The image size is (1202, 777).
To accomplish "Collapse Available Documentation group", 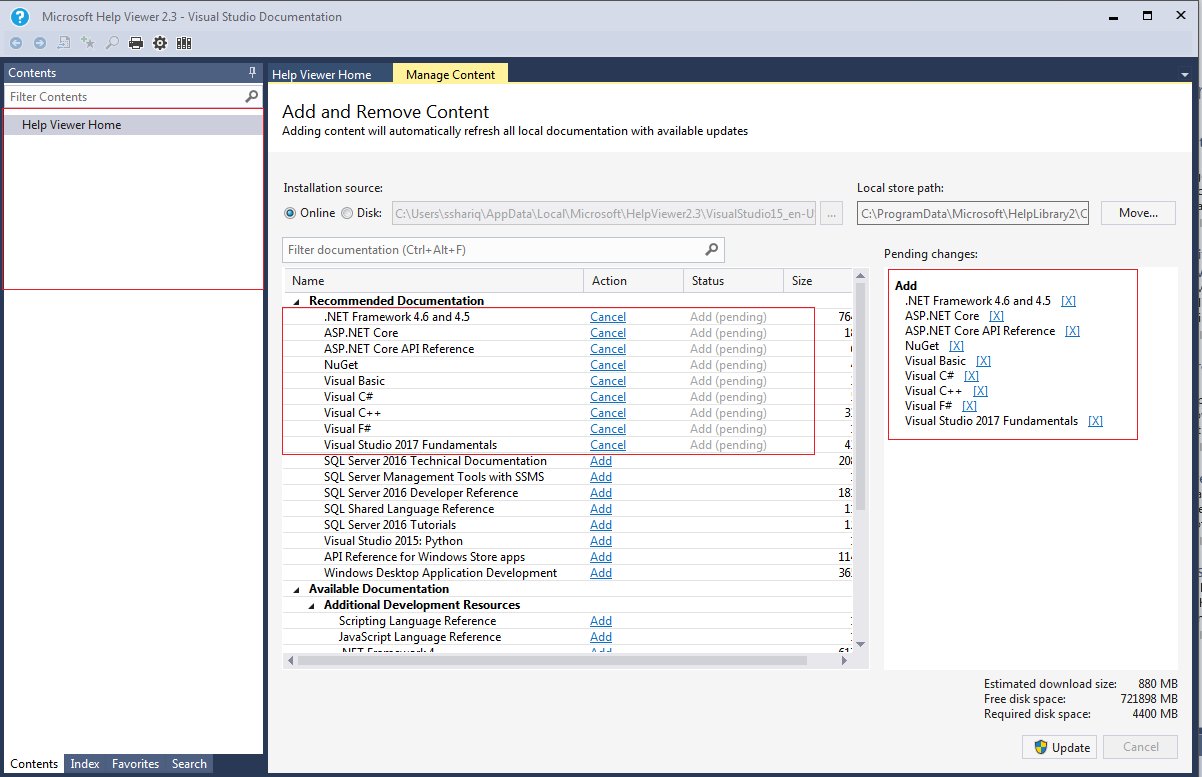I will 296,589.
